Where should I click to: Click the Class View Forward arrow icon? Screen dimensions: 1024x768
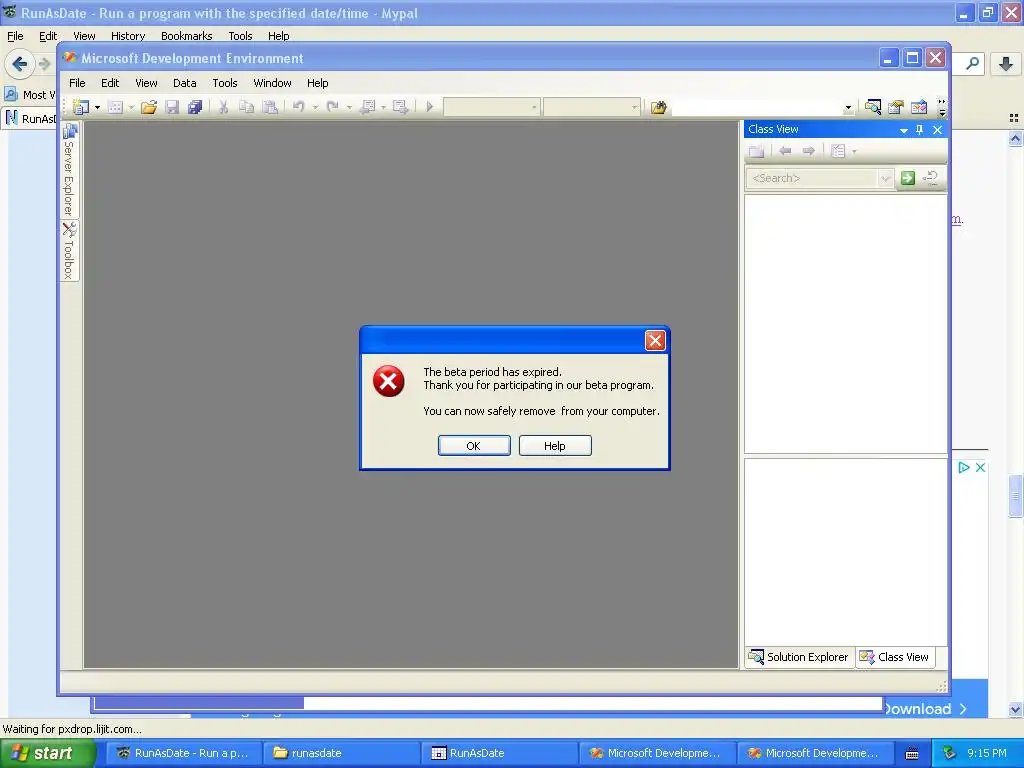[808, 151]
